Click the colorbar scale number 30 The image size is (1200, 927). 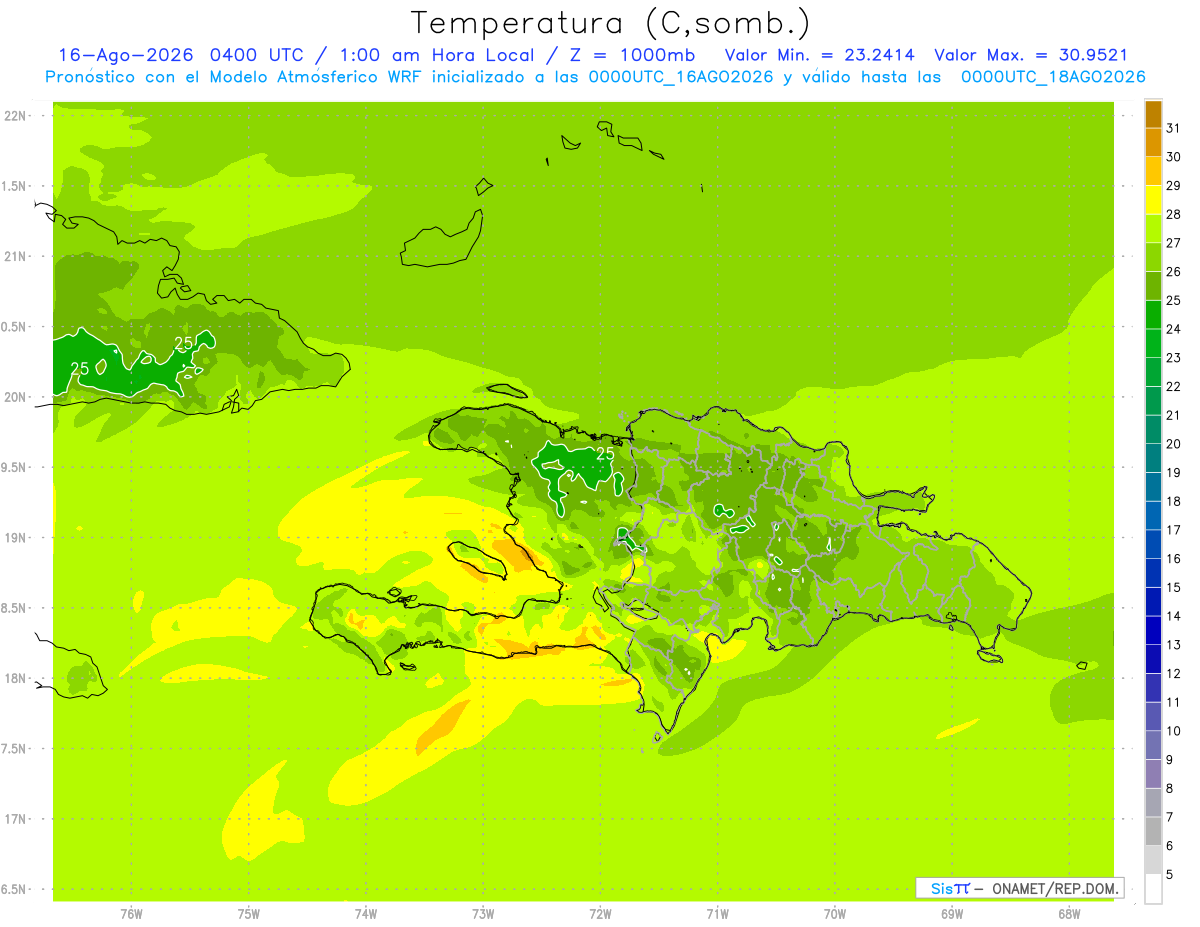point(1174,157)
